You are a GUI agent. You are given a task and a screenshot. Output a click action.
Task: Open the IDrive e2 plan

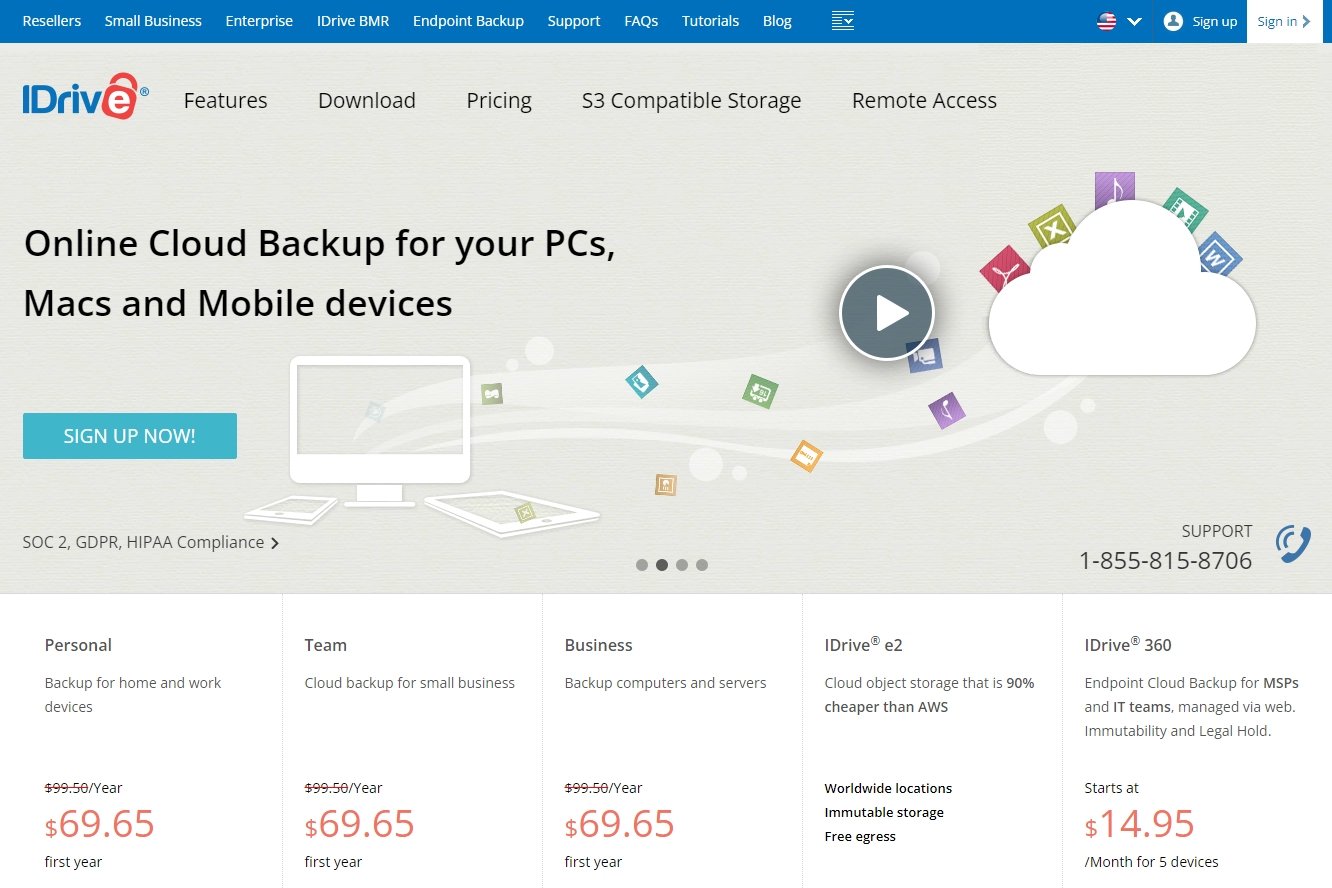click(864, 645)
